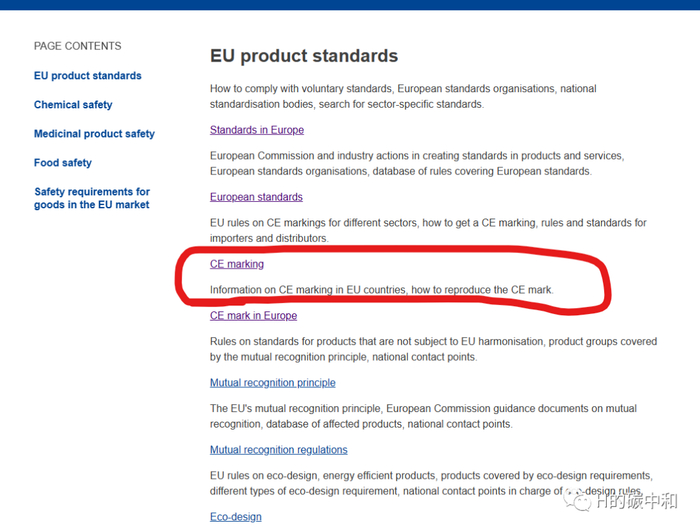Select Food safety in page contents
Image resolution: width=700 pixels, height=532 pixels.
point(63,163)
